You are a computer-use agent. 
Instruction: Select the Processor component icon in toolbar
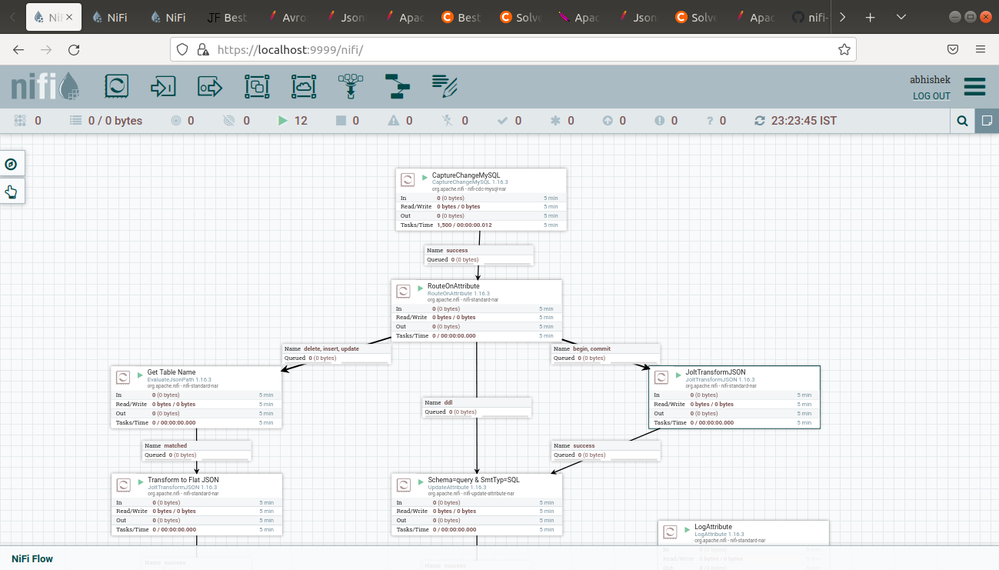point(116,87)
